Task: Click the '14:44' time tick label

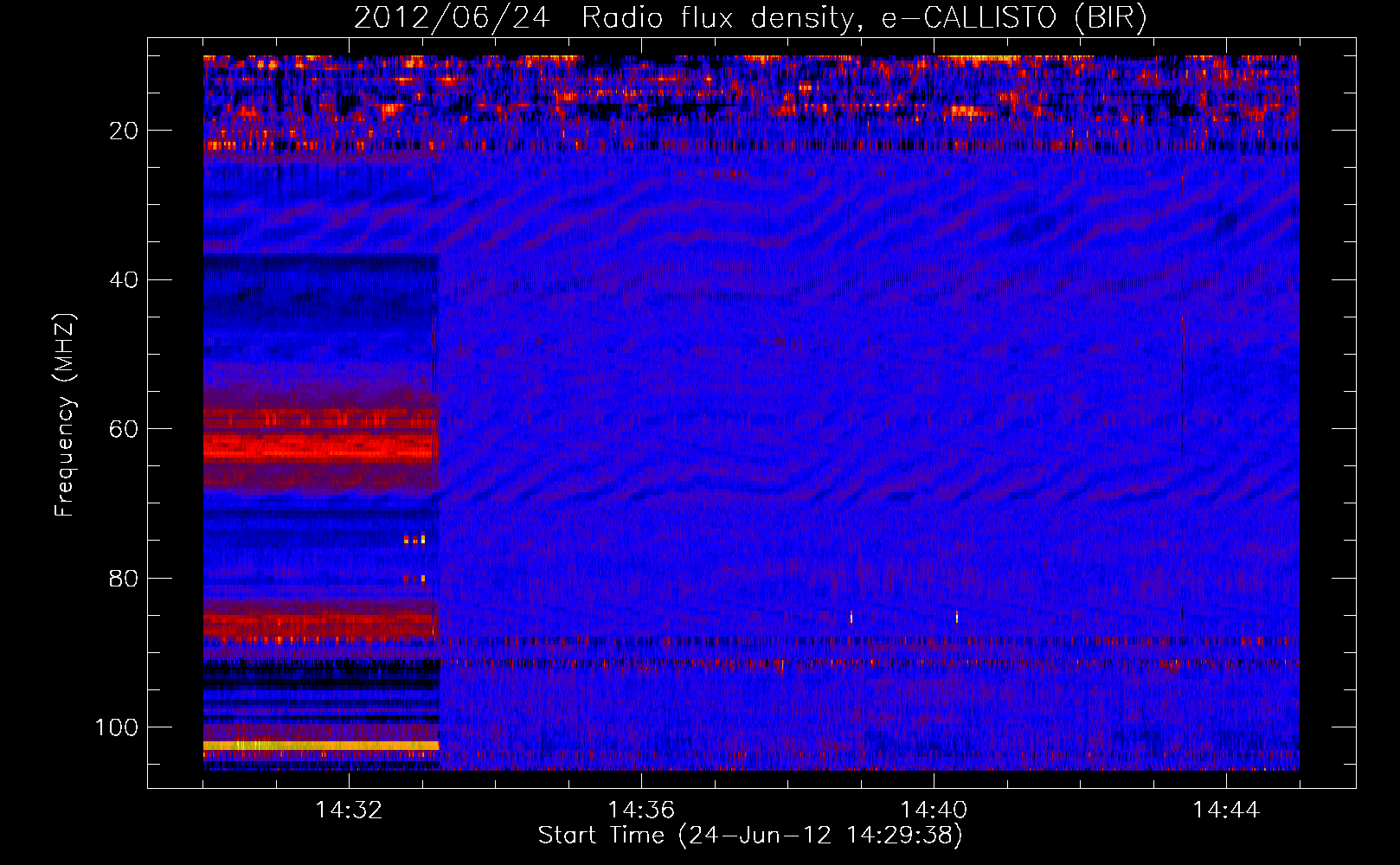Action: pos(1226,811)
